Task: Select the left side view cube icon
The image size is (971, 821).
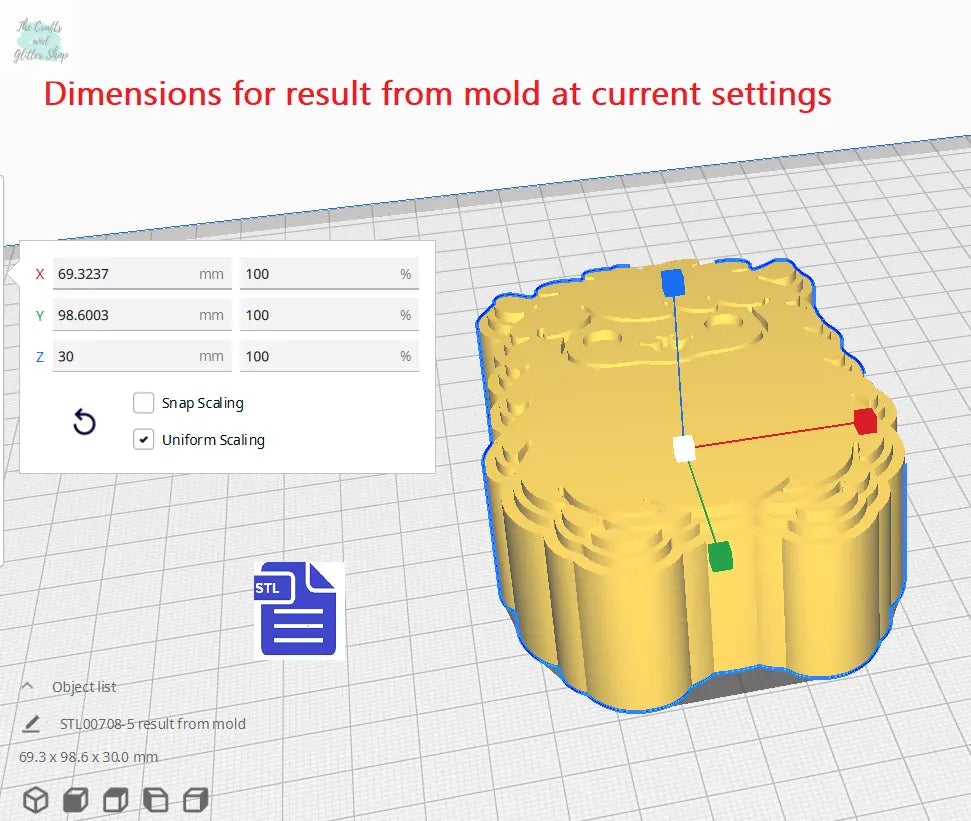Action: (x=156, y=800)
